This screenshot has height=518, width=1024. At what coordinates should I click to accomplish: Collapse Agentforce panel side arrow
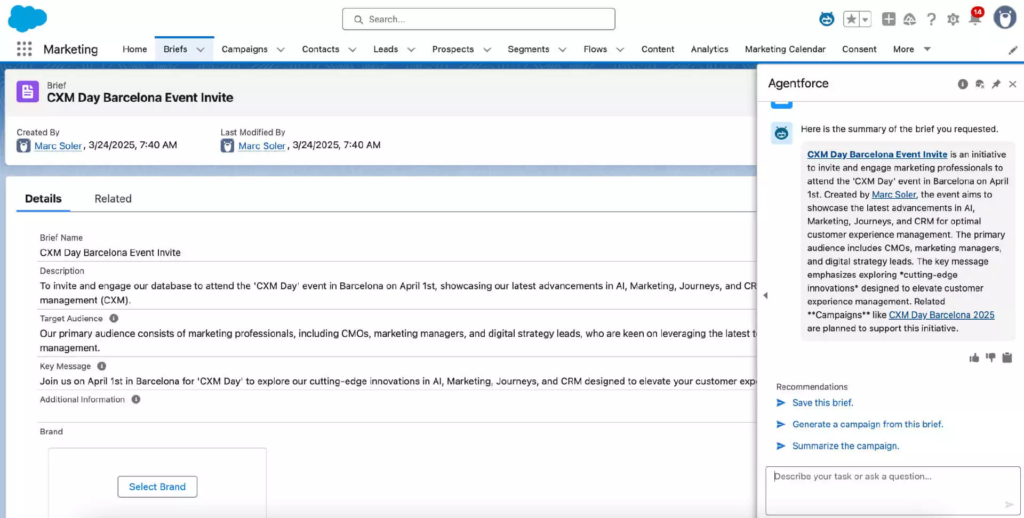pos(765,295)
